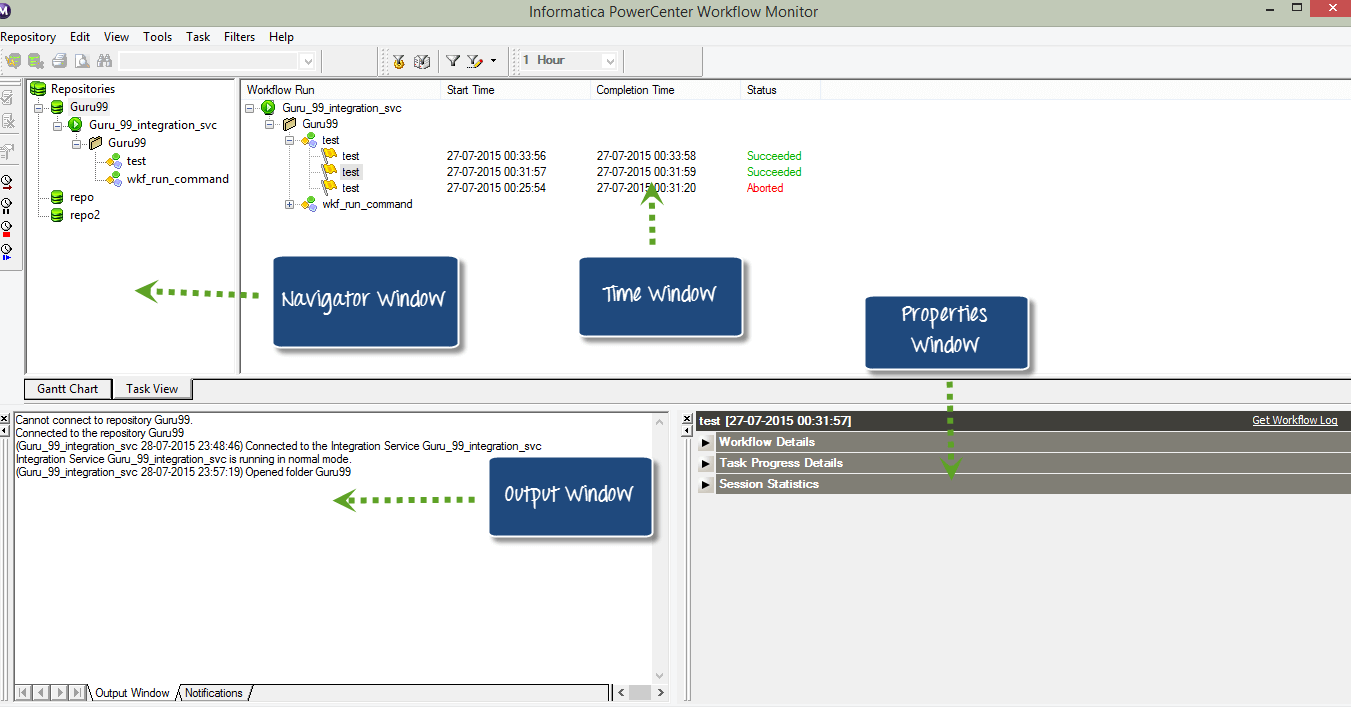This screenshot has height=707, width=1351.
Task: Click the connect to repository toolbar icon
Action: pyautogui.click(x=13, y=61)
